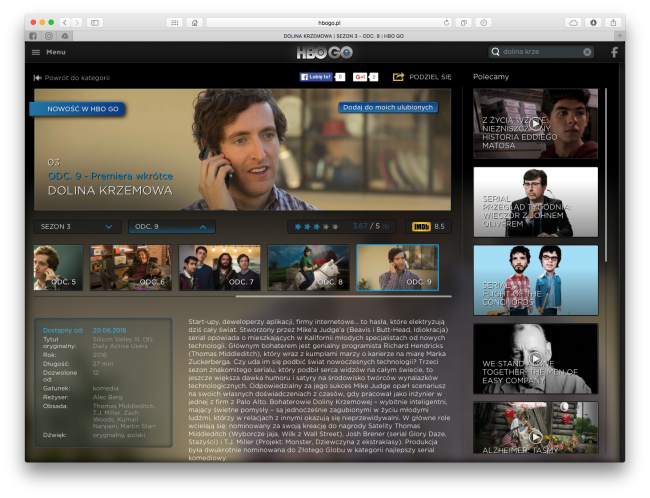Image resolution: width=650 pixels, height=498 pixels.
Task: Reload the page with the refresh icon
Action: pos(446,23)
